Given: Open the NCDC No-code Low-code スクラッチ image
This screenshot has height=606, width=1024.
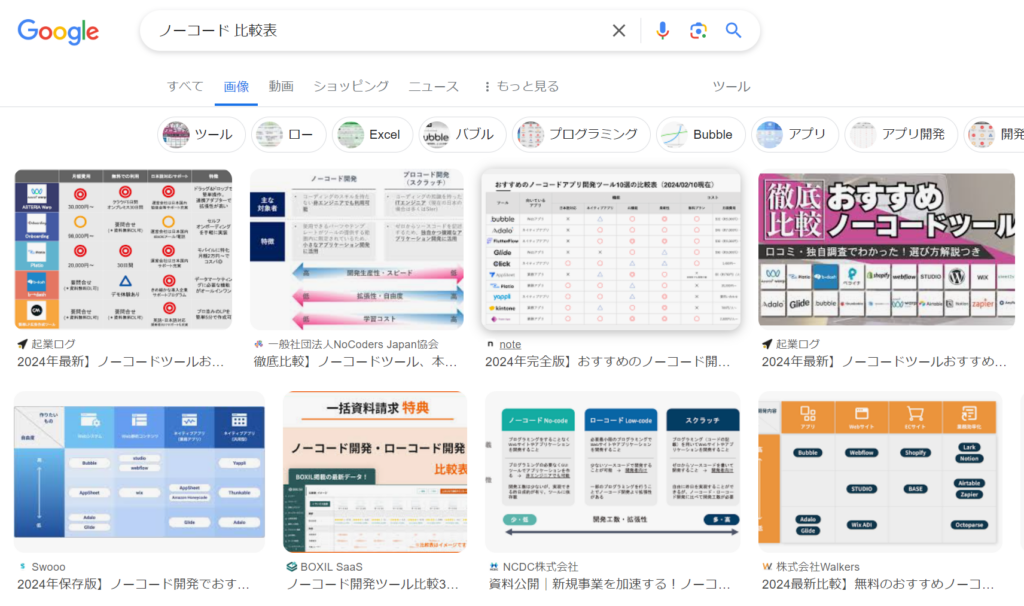Looking at the screenshot, I should click(613, 471).
